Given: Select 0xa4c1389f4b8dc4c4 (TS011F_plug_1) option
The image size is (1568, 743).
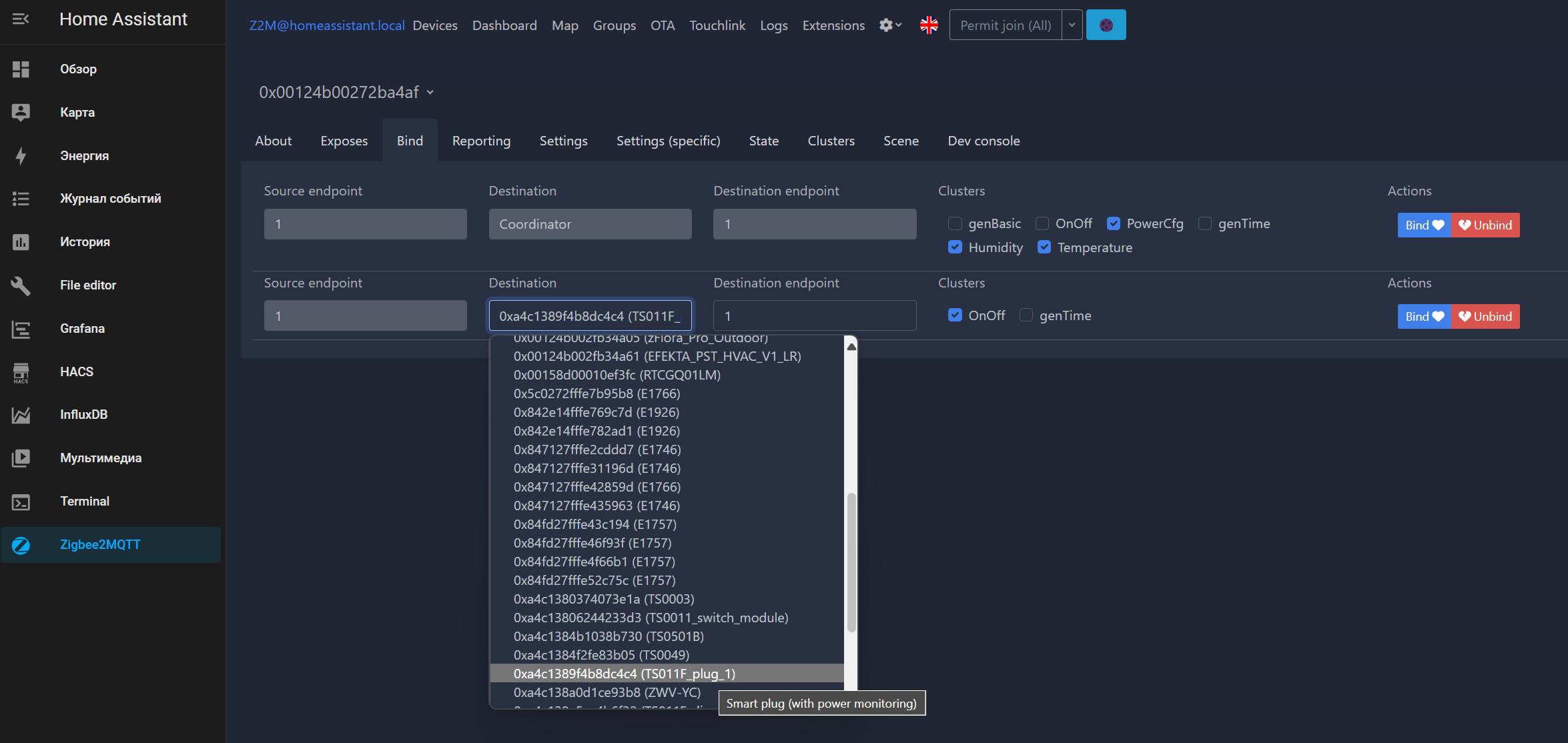Looking at the screenshot, I should tap(667, 674).
